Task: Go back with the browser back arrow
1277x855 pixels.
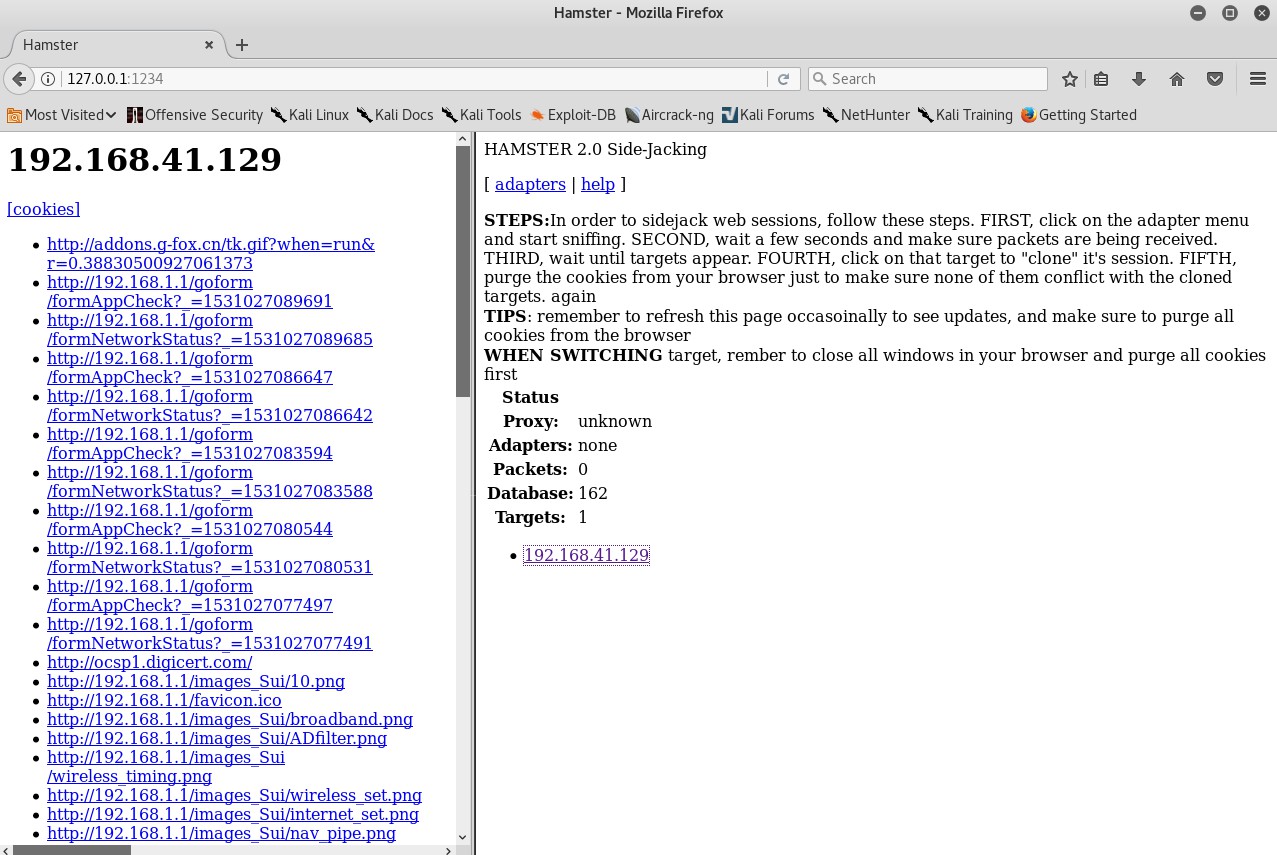Action: click(19, 79)
